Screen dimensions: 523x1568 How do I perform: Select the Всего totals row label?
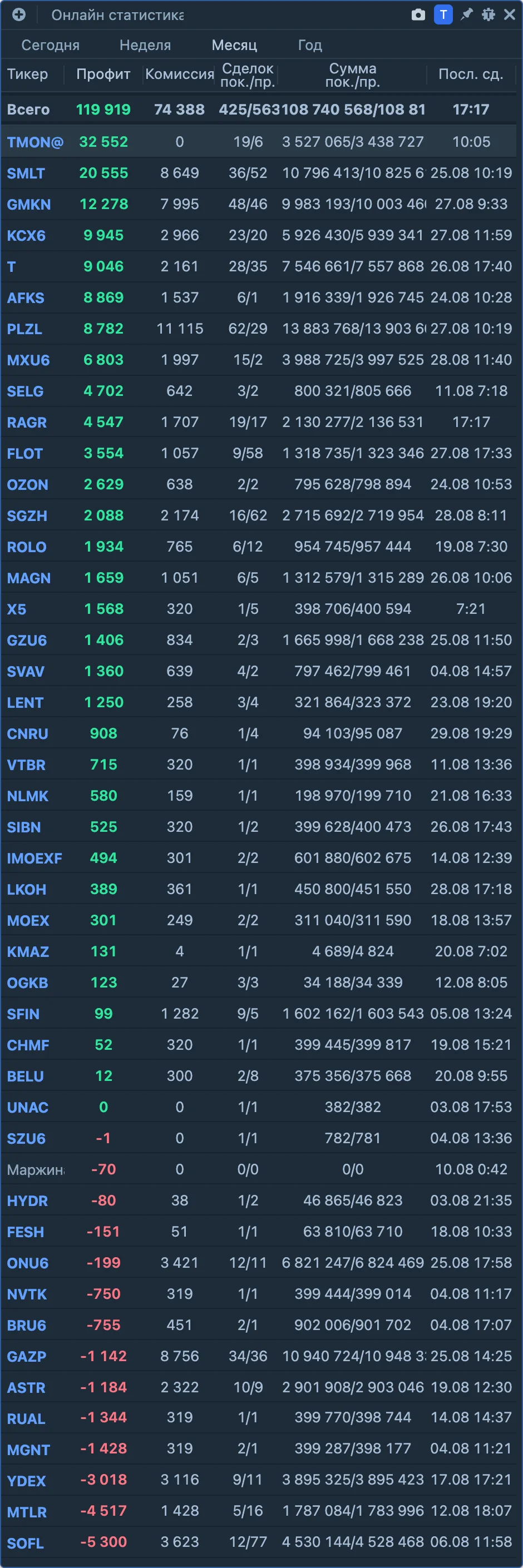28,110
